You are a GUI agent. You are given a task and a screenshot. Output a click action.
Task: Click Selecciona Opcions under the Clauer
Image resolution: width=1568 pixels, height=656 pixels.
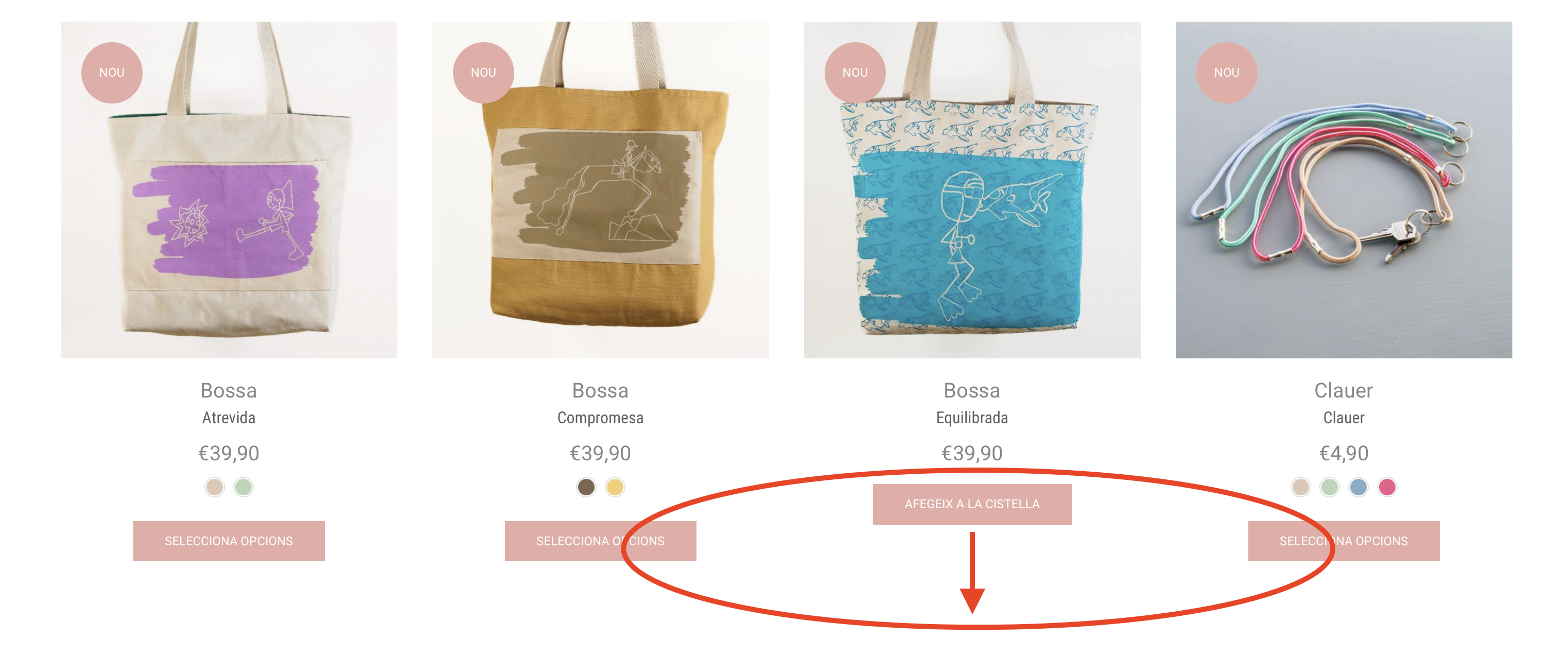click(x=1344, y=541)
